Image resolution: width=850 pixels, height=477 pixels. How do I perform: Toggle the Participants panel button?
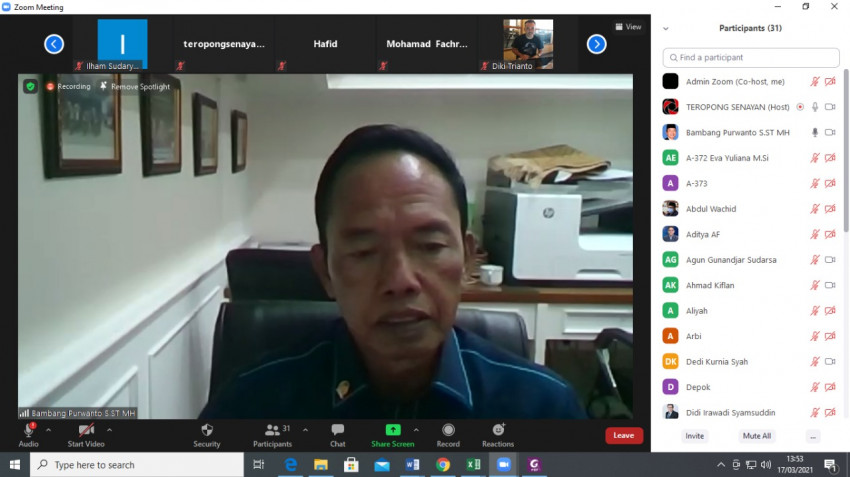click(x=272, y=435)
